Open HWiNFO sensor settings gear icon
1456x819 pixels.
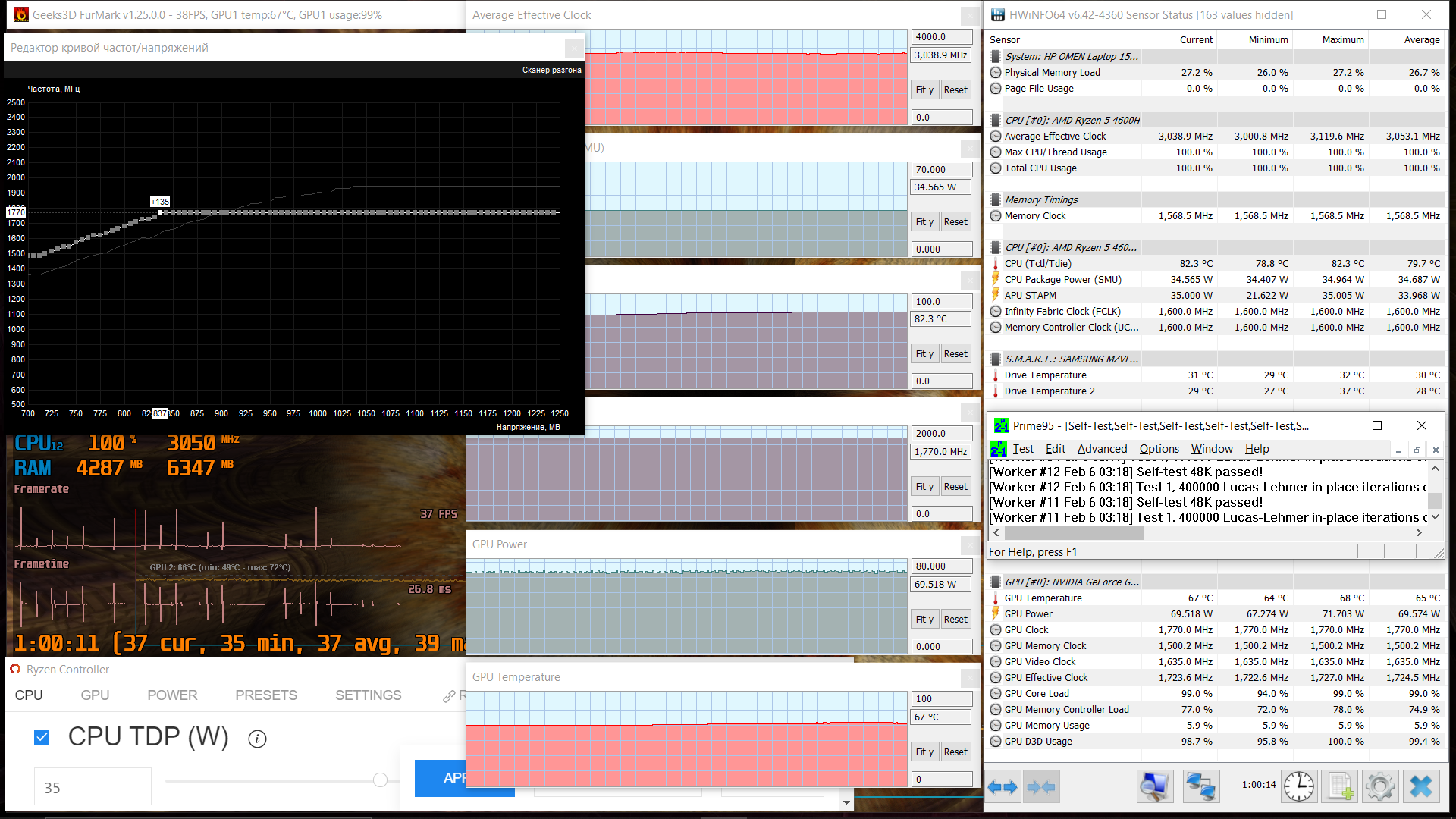pyautogui.click(x=1379, y=786)
